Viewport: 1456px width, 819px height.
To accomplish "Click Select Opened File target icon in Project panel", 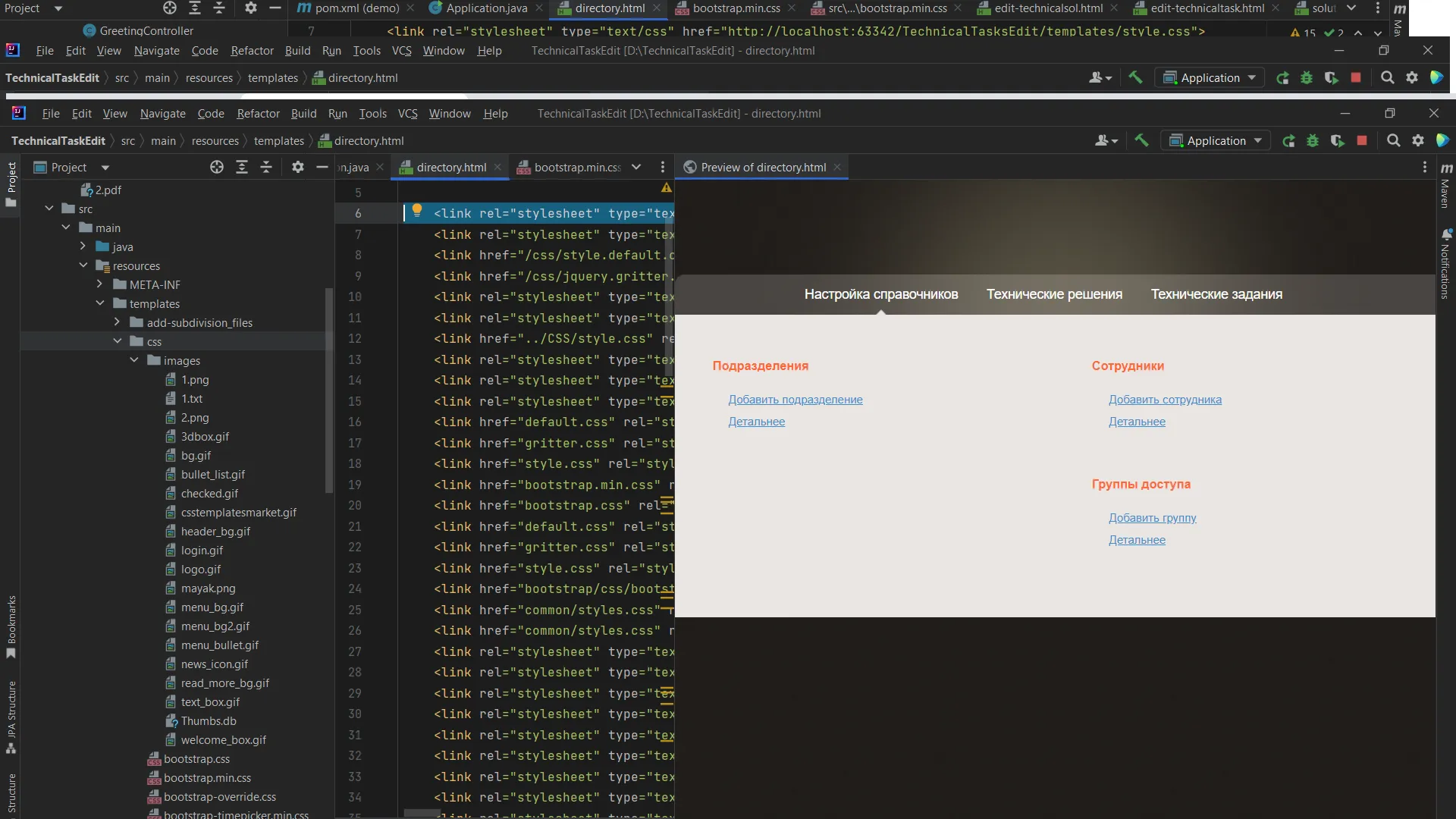I will click(x=217, y=168).
